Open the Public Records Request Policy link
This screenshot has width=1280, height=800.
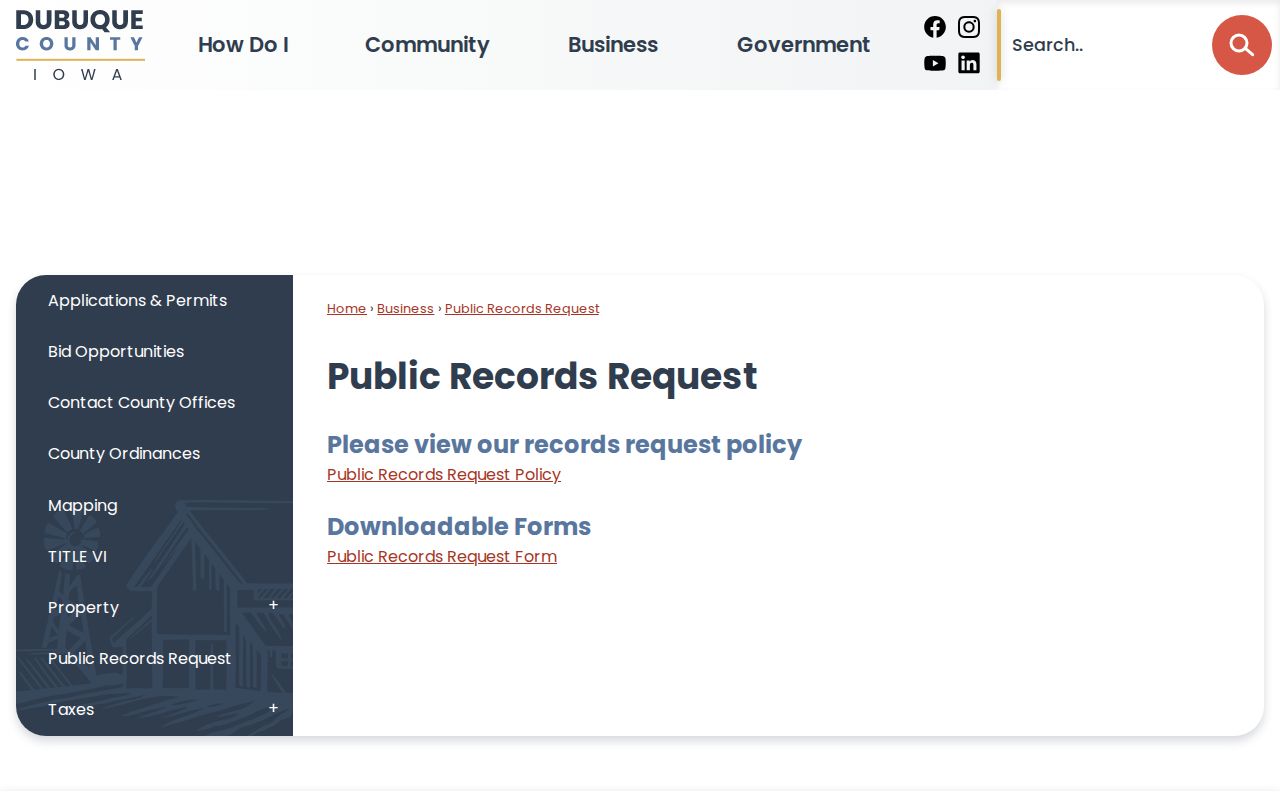[x=444, y=475]
